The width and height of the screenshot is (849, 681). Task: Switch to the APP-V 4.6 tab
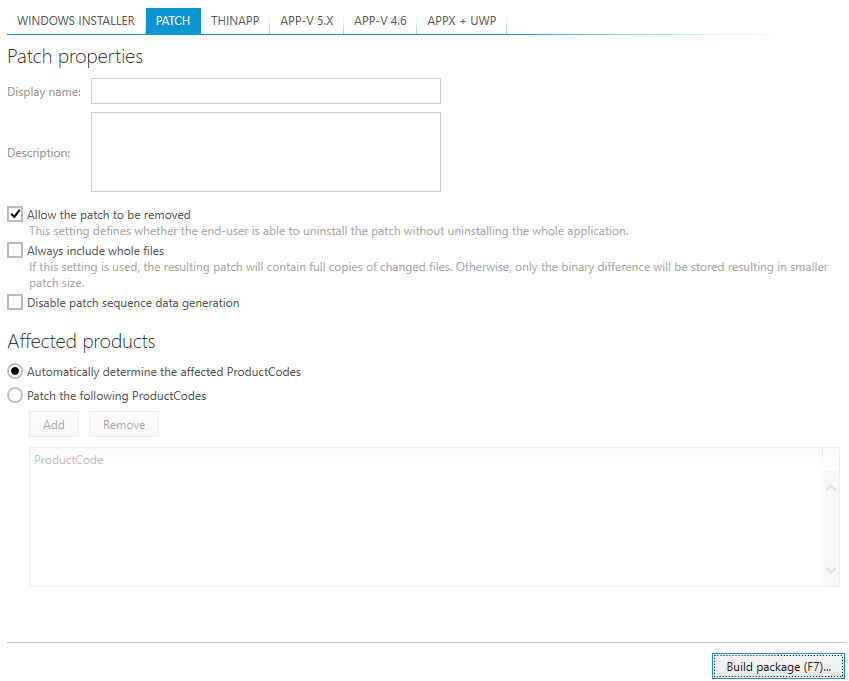[380, 21]
